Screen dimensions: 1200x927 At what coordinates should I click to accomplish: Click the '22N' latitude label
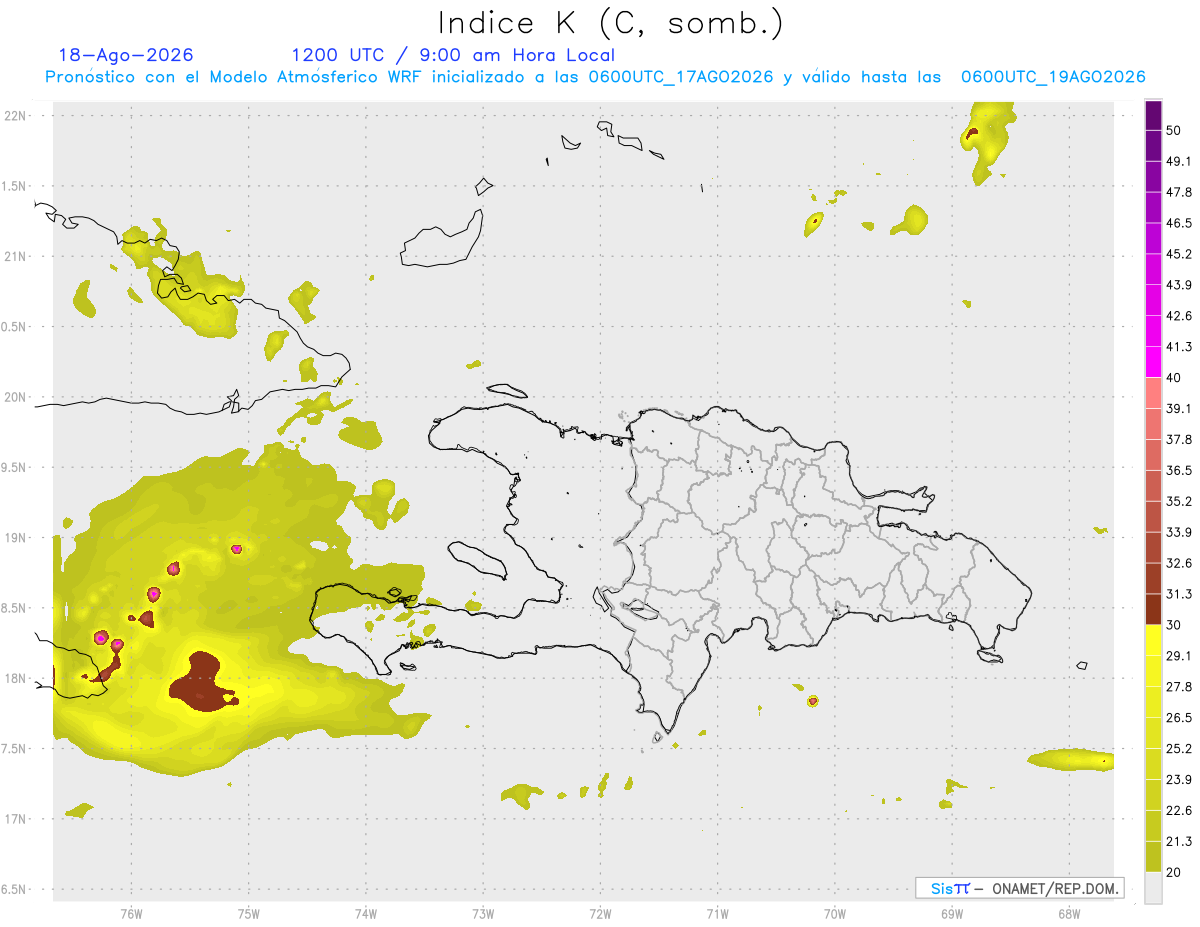[17, 116]
